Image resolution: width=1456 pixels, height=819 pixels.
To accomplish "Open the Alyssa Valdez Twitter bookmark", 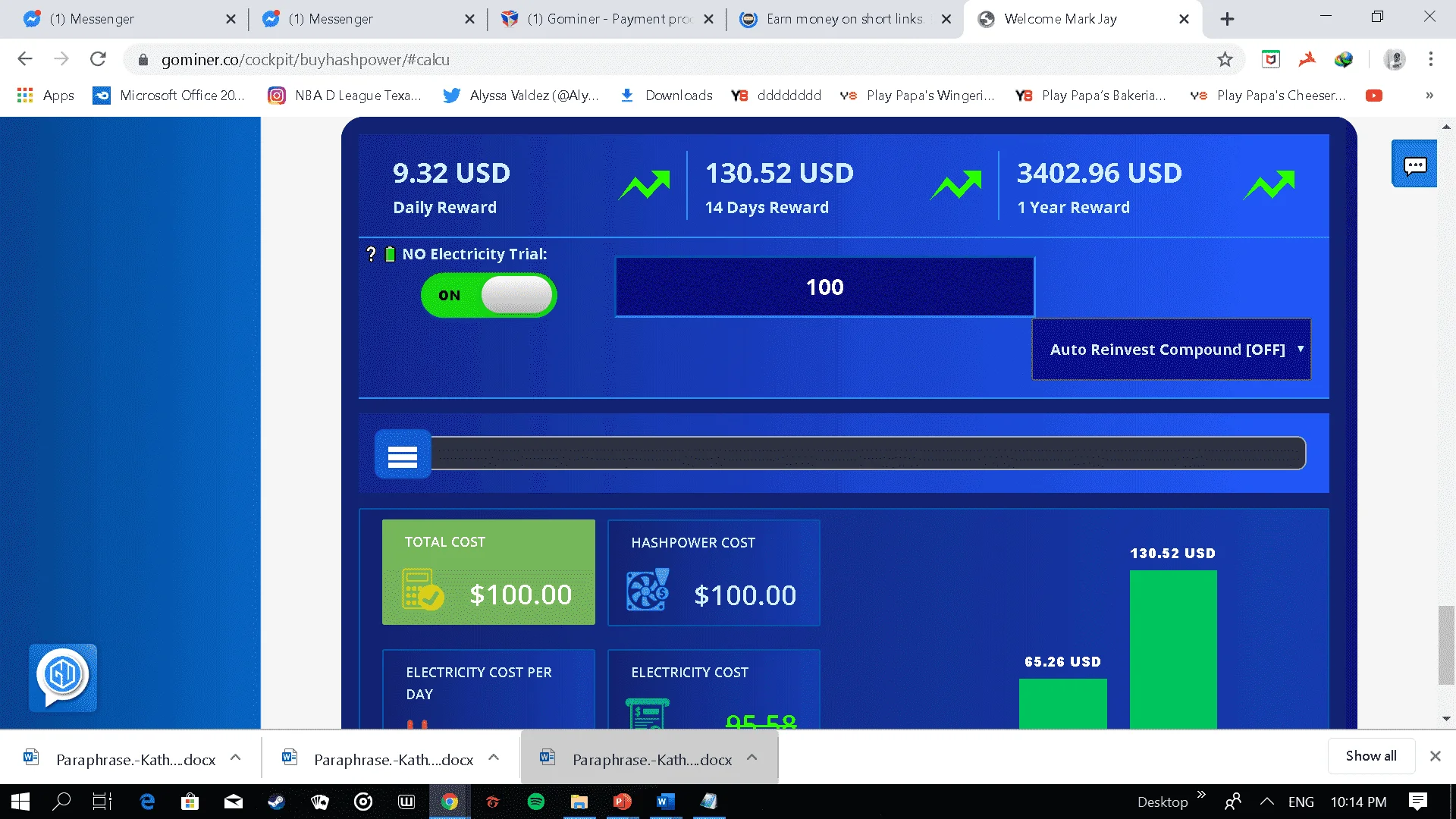I will pos(520,96).
